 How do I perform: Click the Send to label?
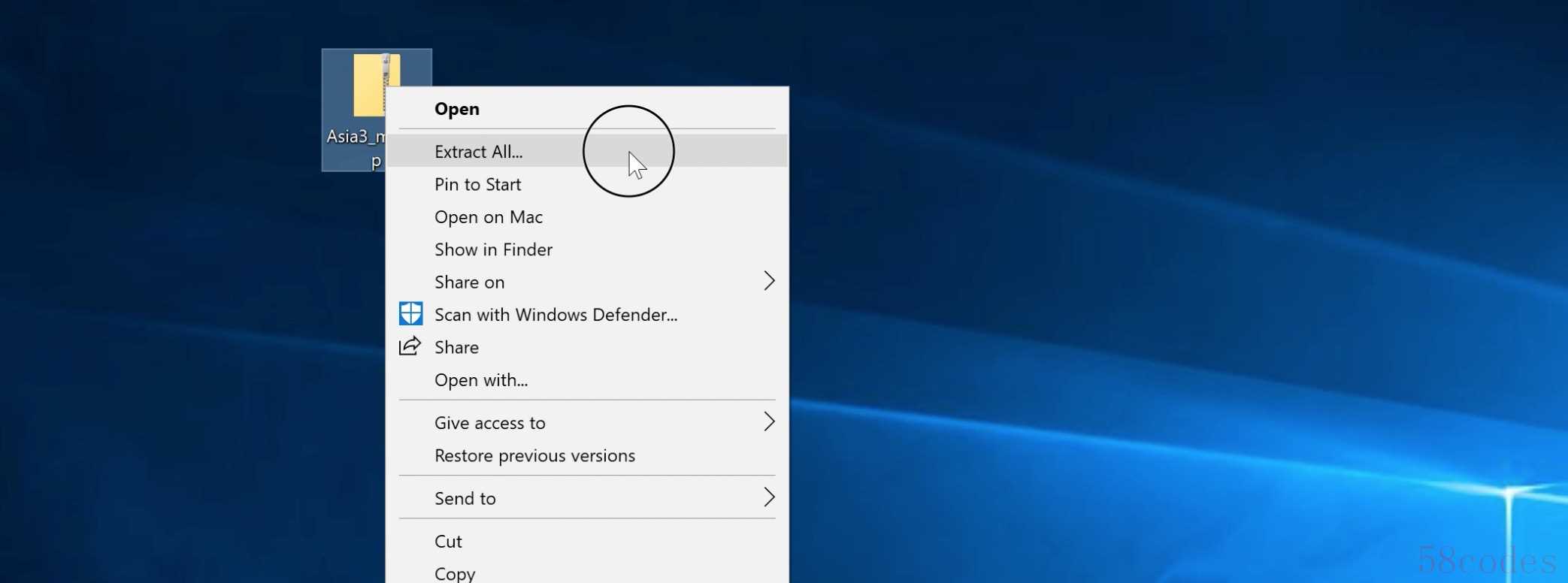coord(465,499)
